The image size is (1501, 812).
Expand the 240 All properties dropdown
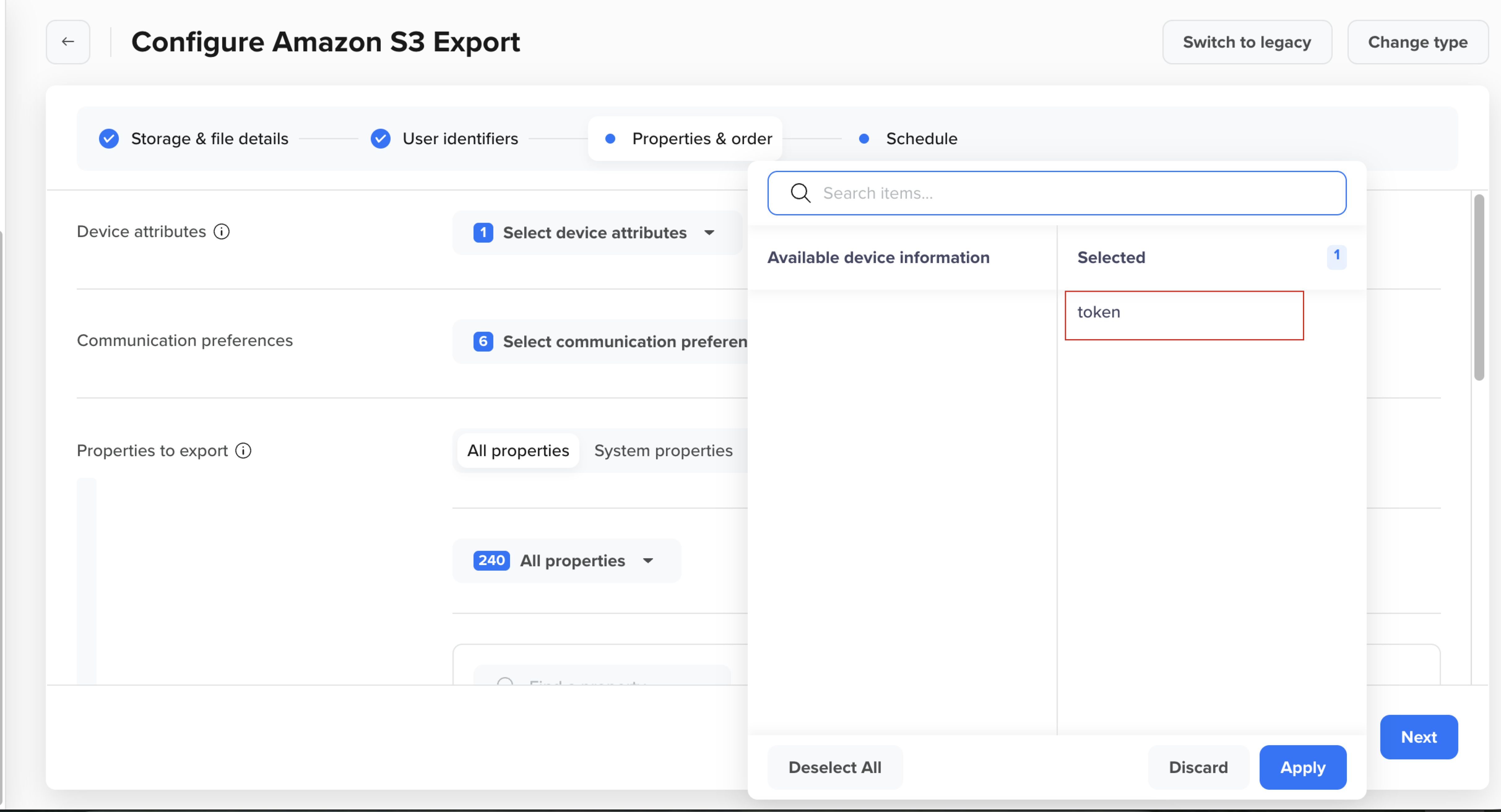pyautogui.click(x=566, y=560)
